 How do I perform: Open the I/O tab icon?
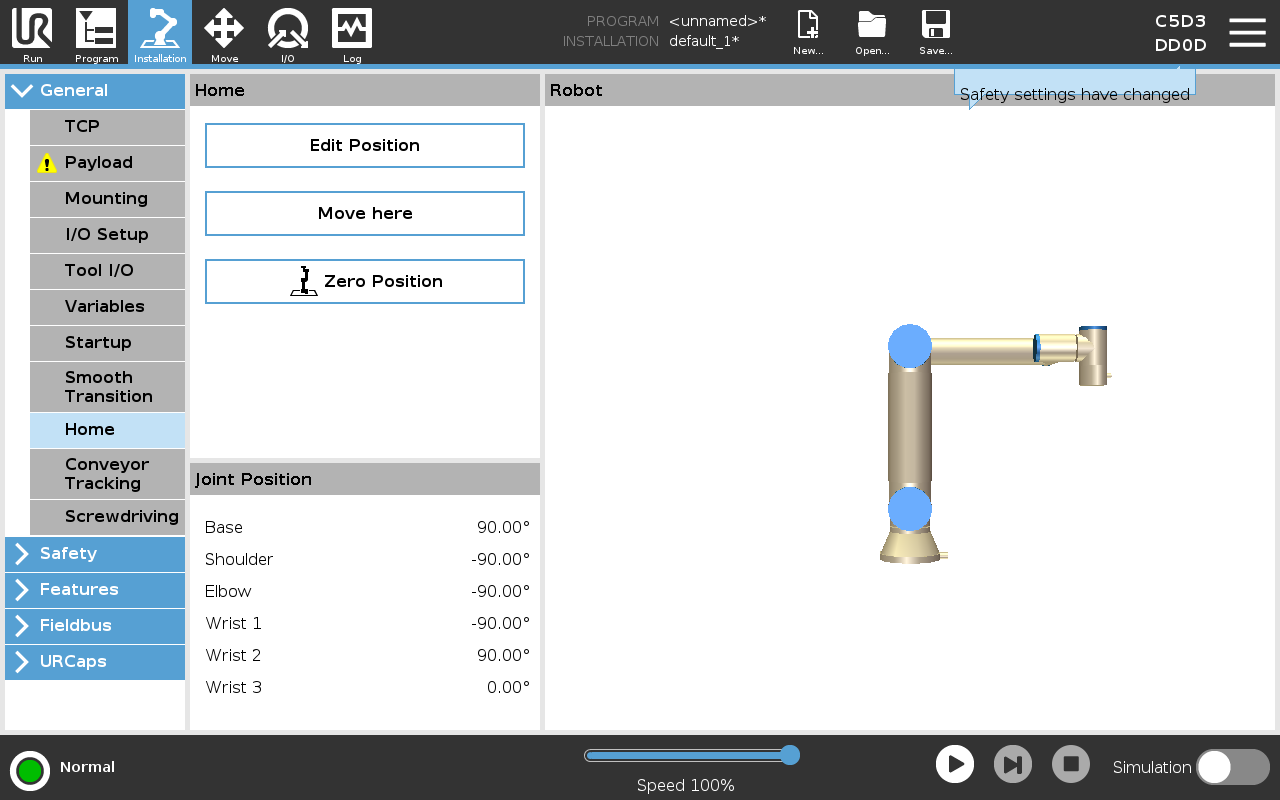288,32
